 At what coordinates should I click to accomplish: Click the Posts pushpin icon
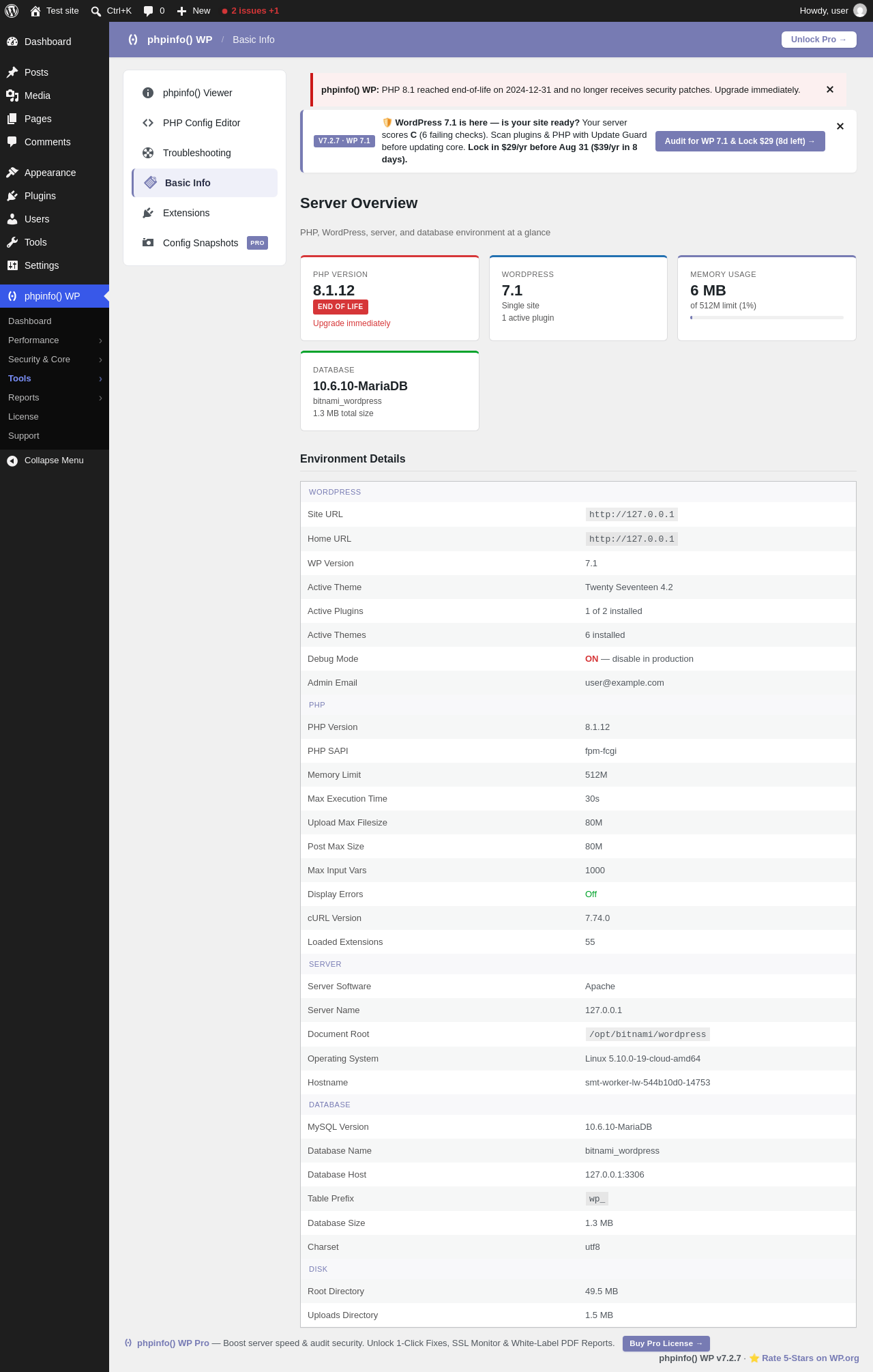pos(12,72)
